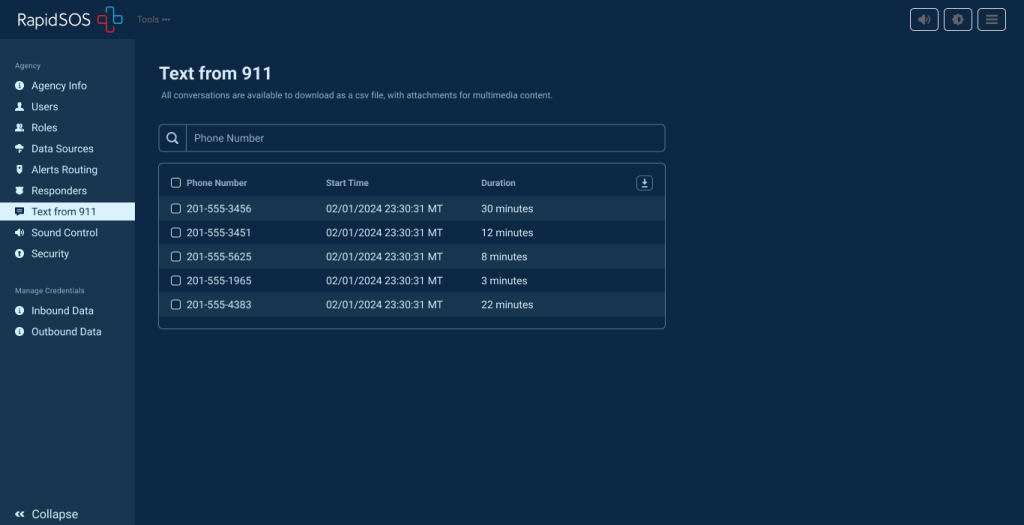Select the checkbox for 201-555-5625
The image size is (1024, 525).
(176, 257)
